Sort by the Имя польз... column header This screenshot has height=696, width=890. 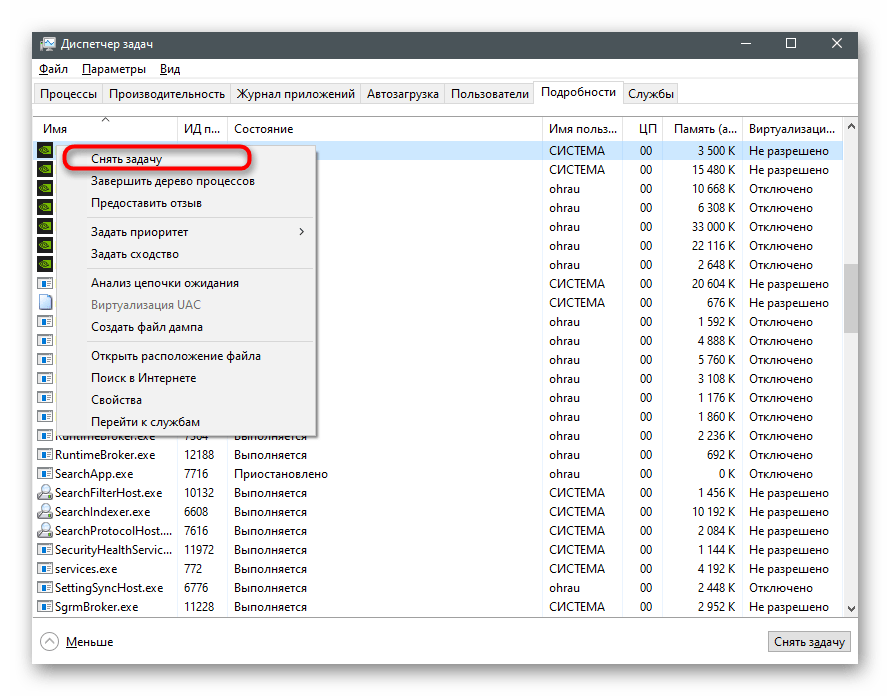point(582,129)
